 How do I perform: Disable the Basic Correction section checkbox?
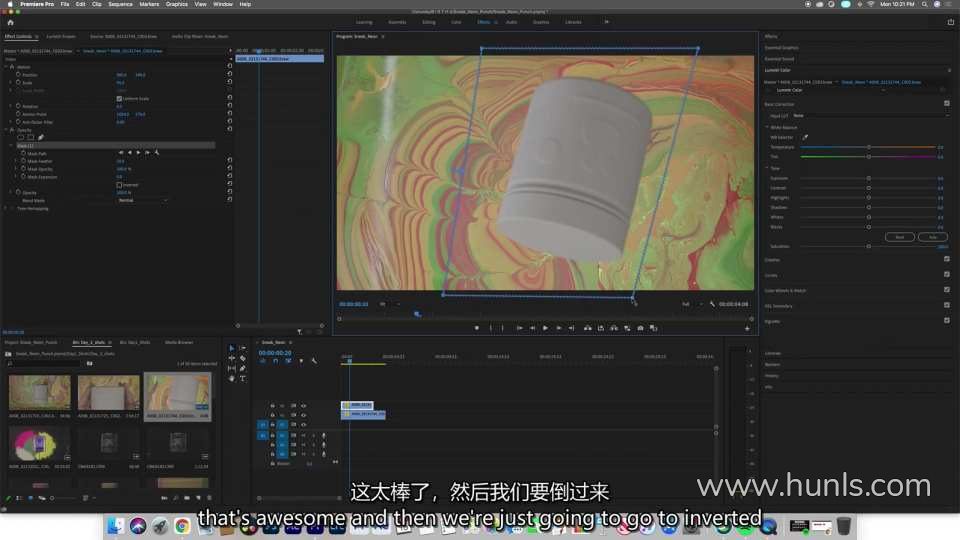point(946,103)
